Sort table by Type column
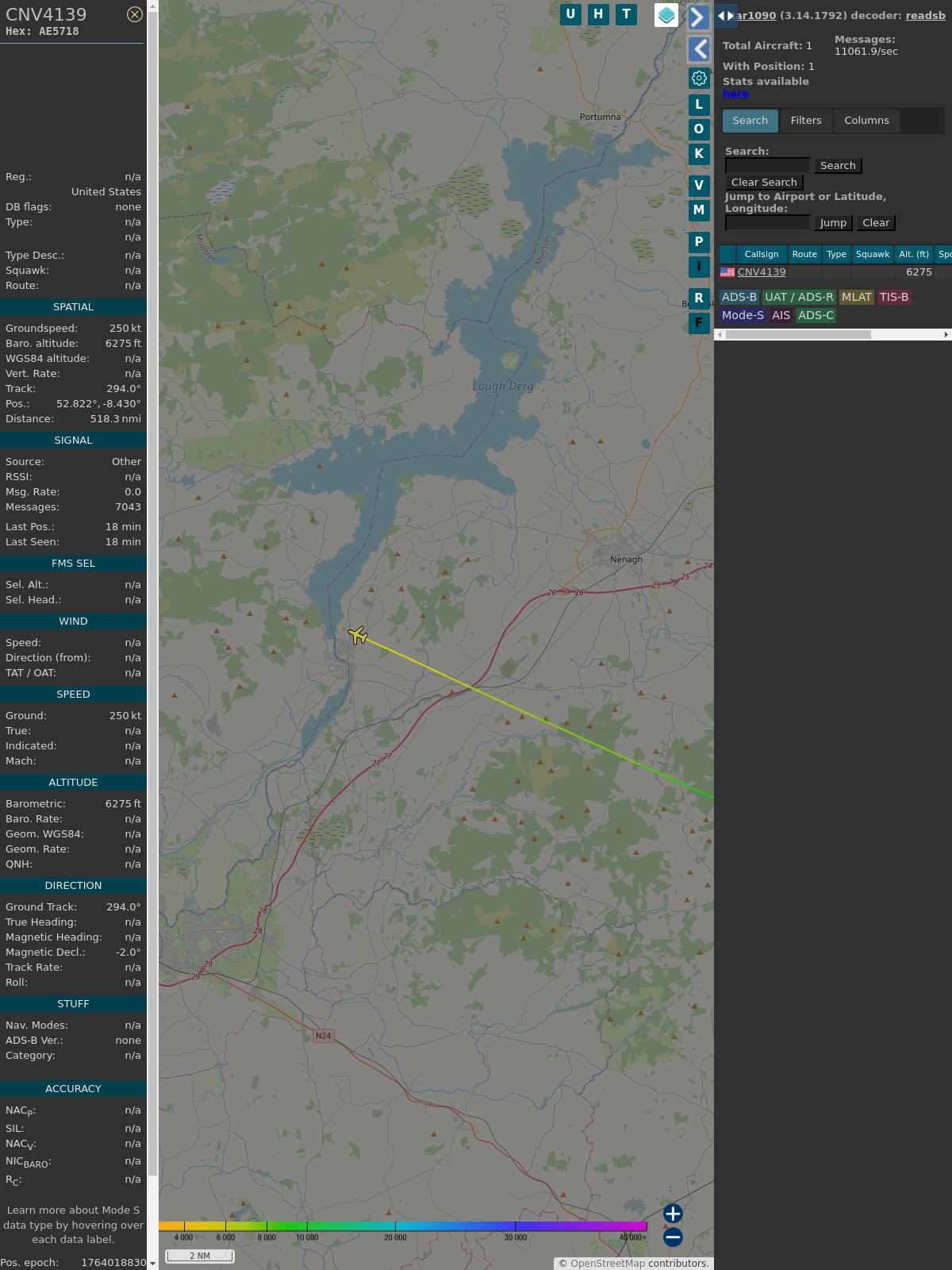Image resolution: width=952 pixels, height=1270 pixels. (836, 254)
